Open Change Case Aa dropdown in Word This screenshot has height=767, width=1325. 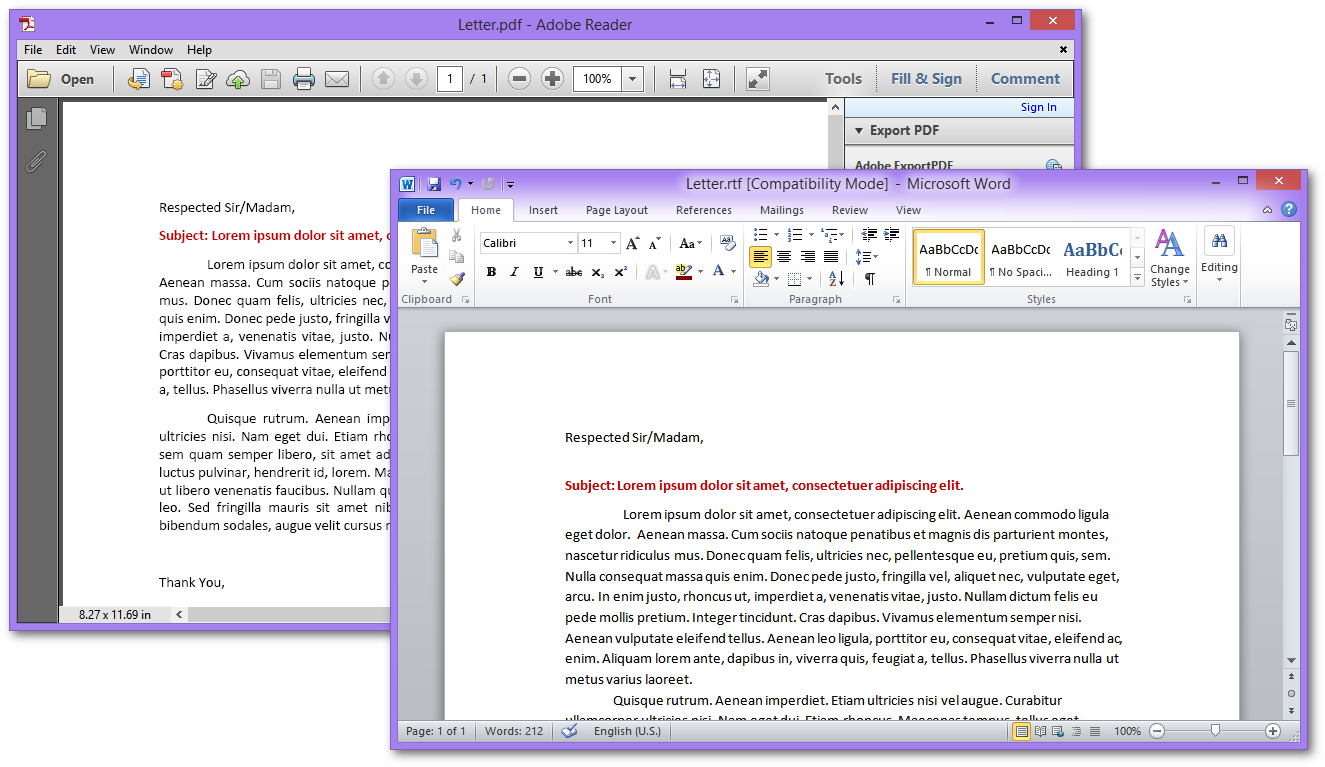(690, 243)
